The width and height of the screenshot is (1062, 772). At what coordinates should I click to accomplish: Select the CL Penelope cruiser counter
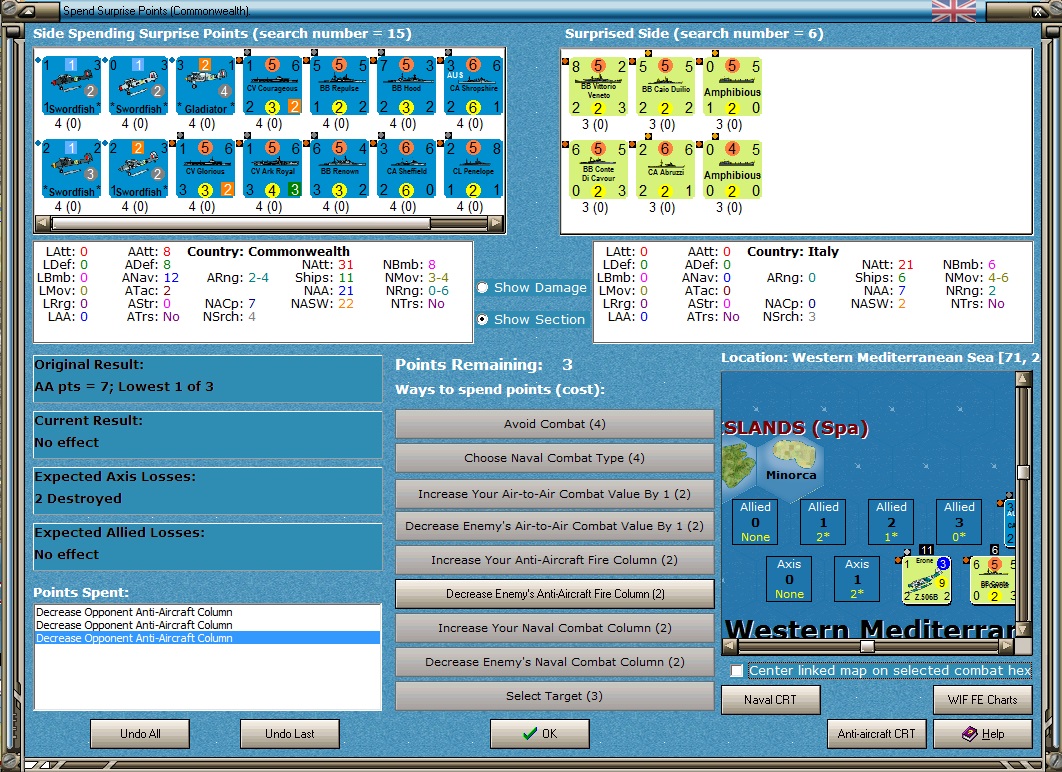(x=474, y=169)
